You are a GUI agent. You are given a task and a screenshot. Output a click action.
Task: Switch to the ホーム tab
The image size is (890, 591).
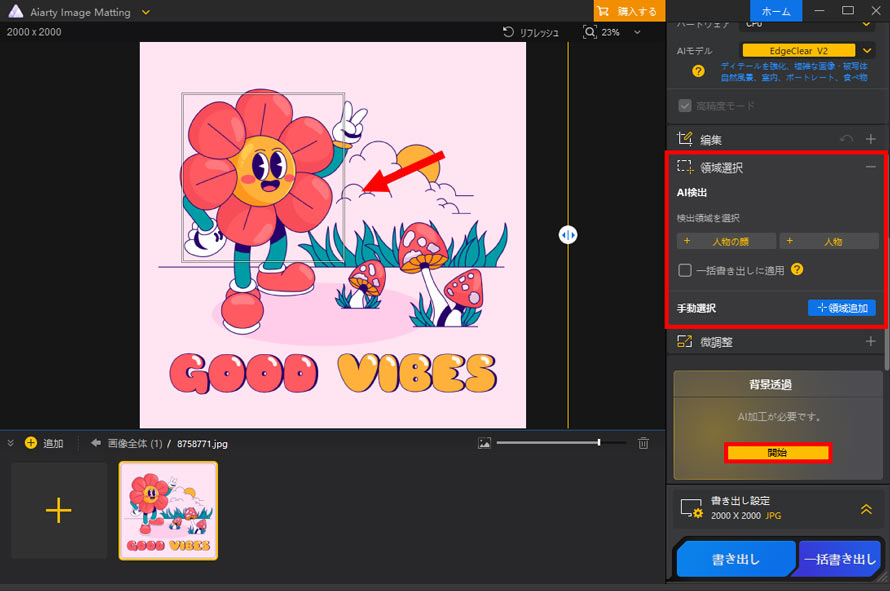pos(776,11)
